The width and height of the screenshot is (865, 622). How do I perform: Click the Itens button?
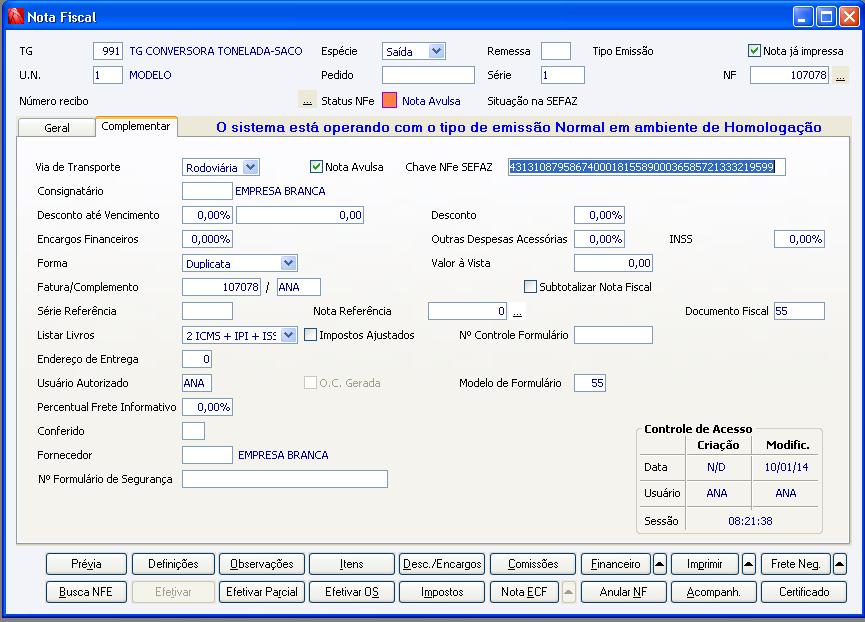click(x=352, y=564)
